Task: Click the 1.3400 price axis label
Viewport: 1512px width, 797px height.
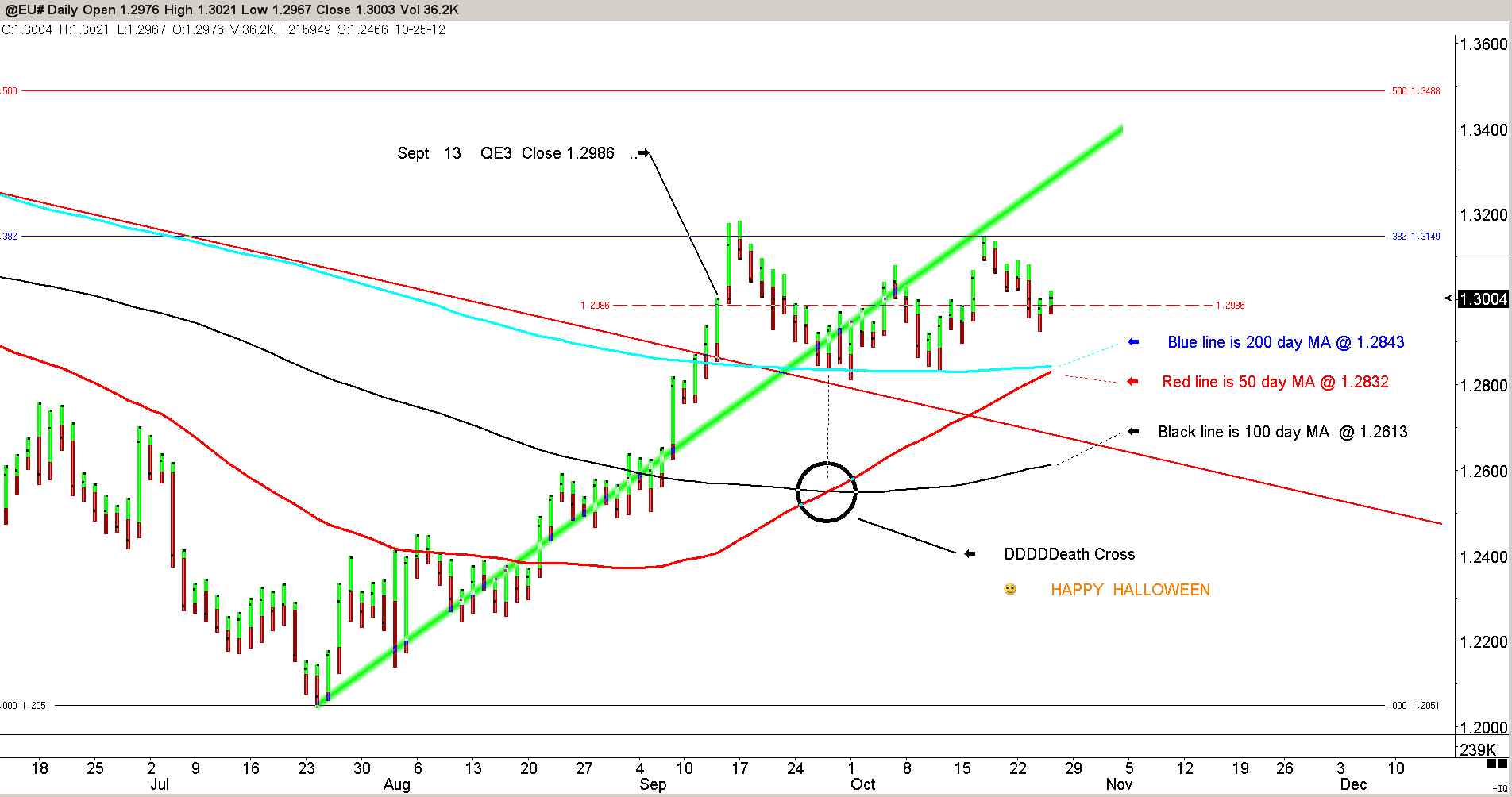Action: (x=1483, y=129)
